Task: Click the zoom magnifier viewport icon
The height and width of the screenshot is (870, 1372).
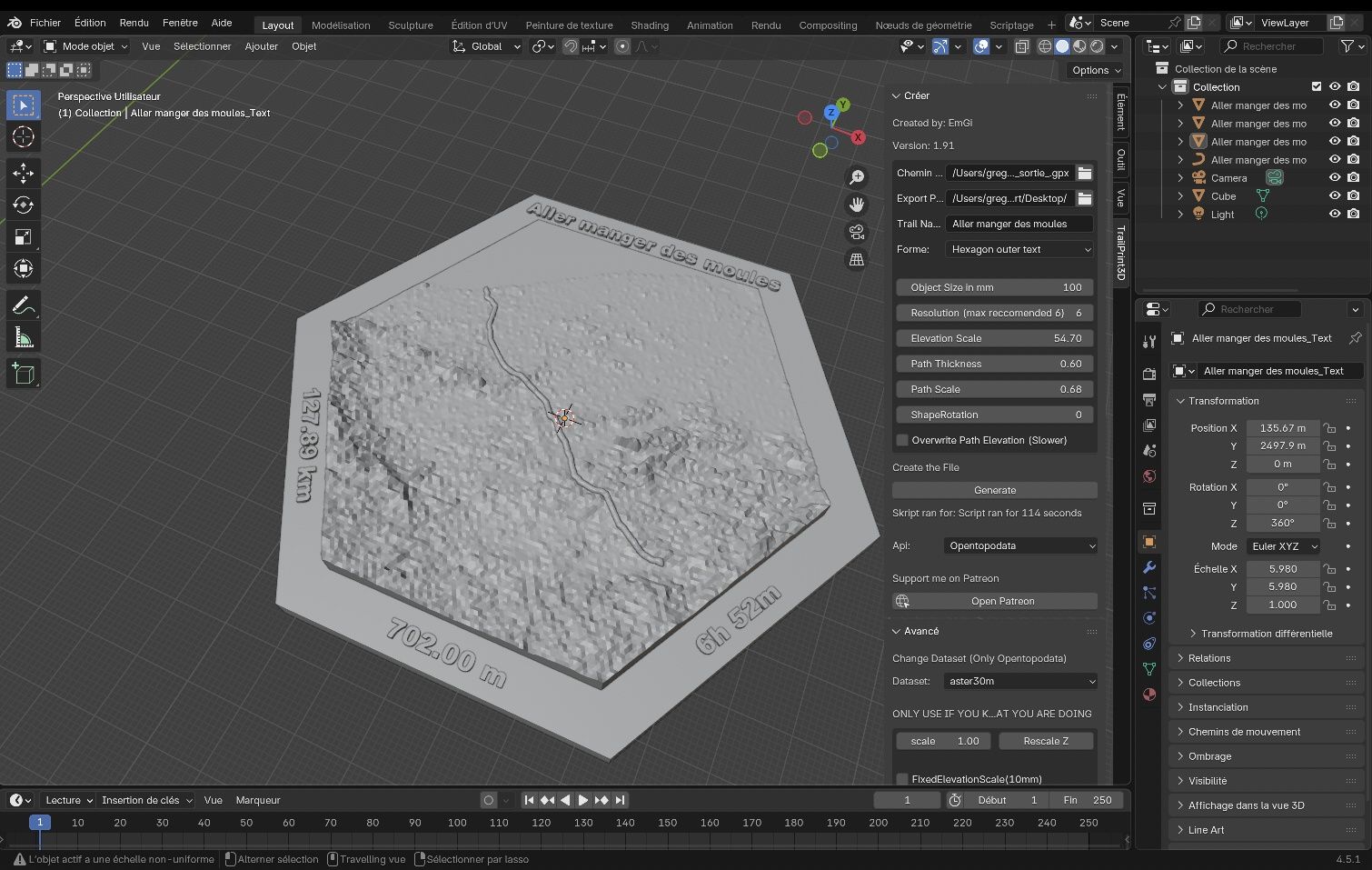Action: [x=856, y=177]
